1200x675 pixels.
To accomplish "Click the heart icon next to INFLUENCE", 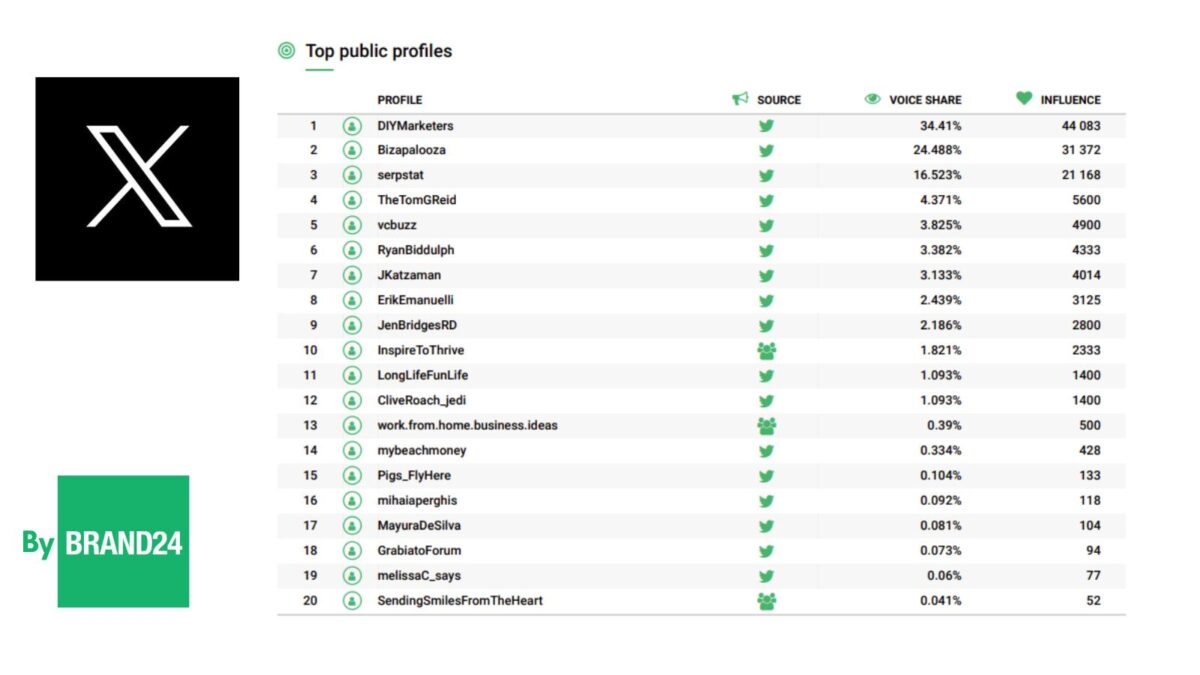I will [1023, 99].
